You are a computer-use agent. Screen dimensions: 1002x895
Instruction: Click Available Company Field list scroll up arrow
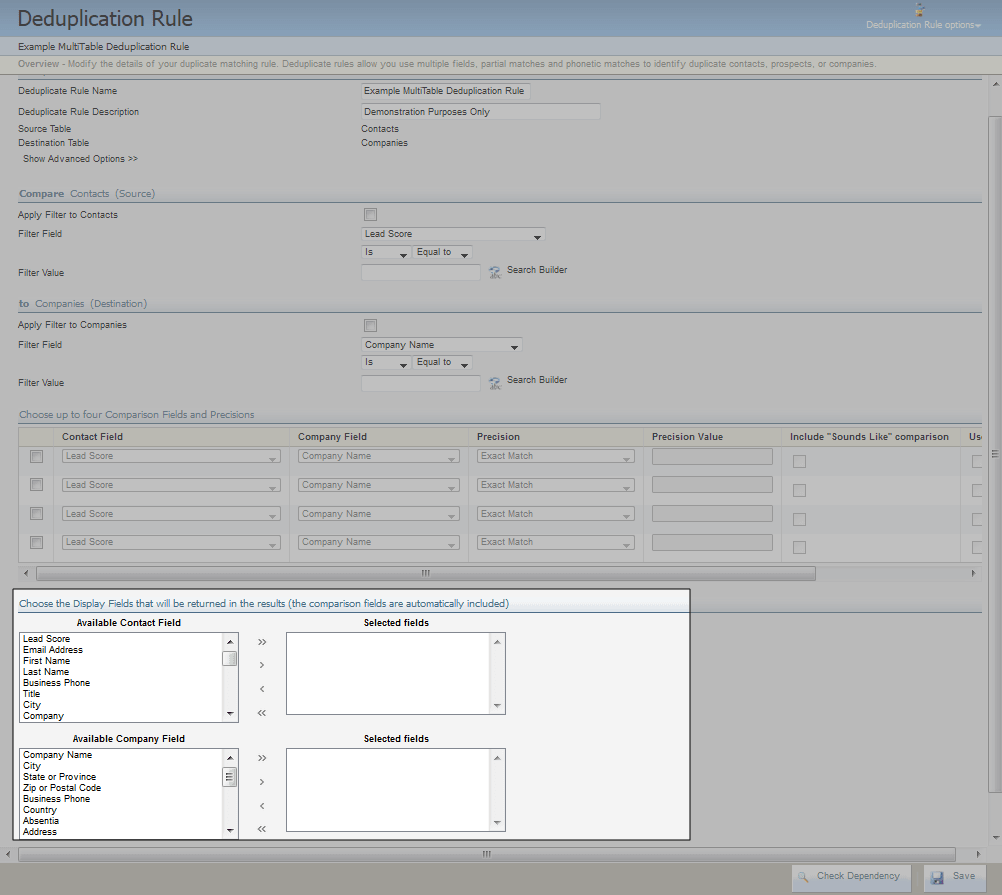[230, 758]
